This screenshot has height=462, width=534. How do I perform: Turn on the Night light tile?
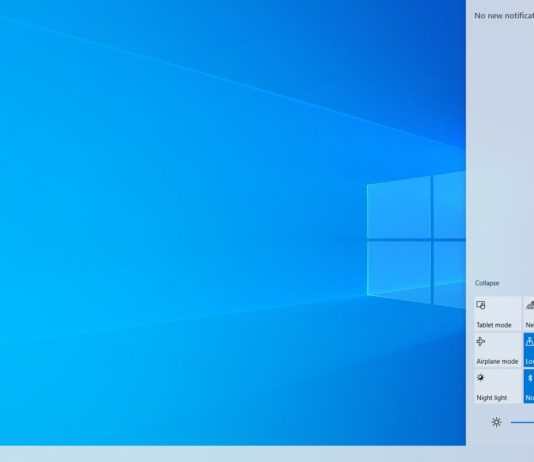tap(498, 386)
